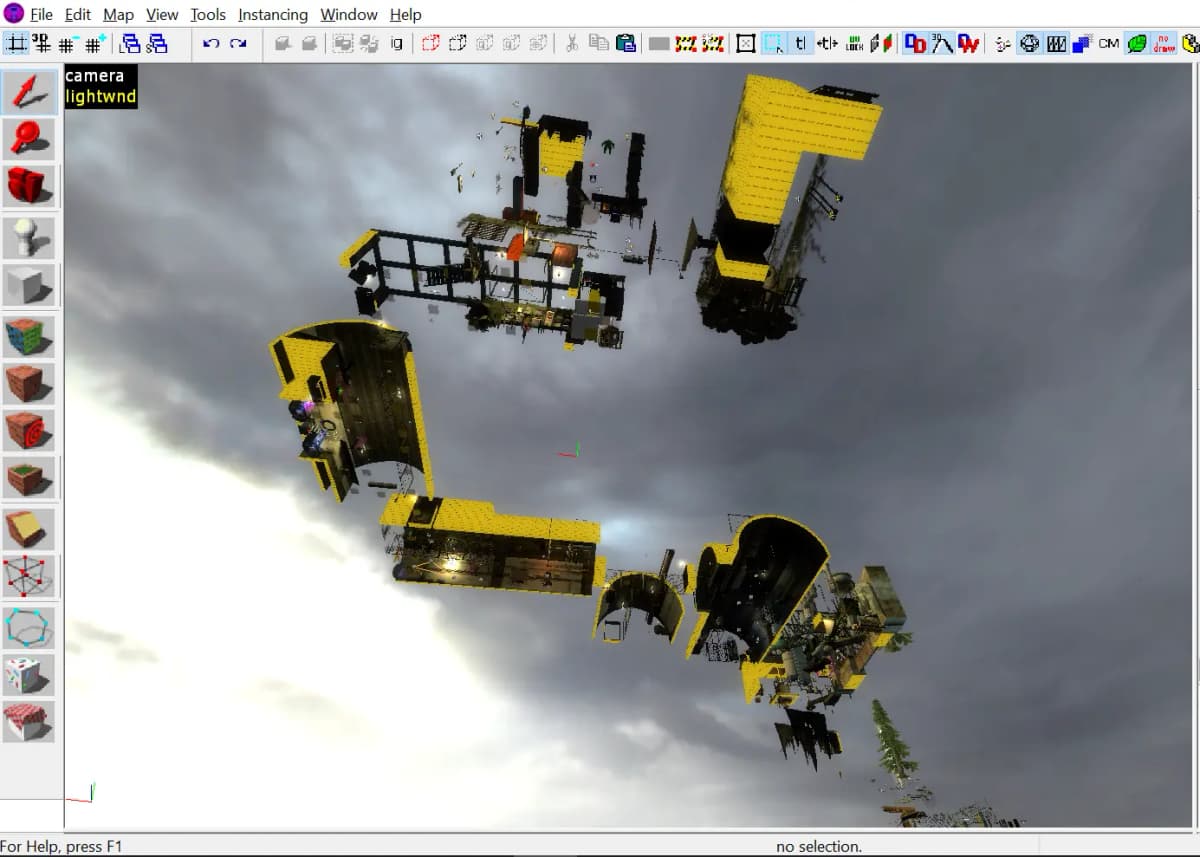
Task: Open the camera view type label
Action: point(95,76)
